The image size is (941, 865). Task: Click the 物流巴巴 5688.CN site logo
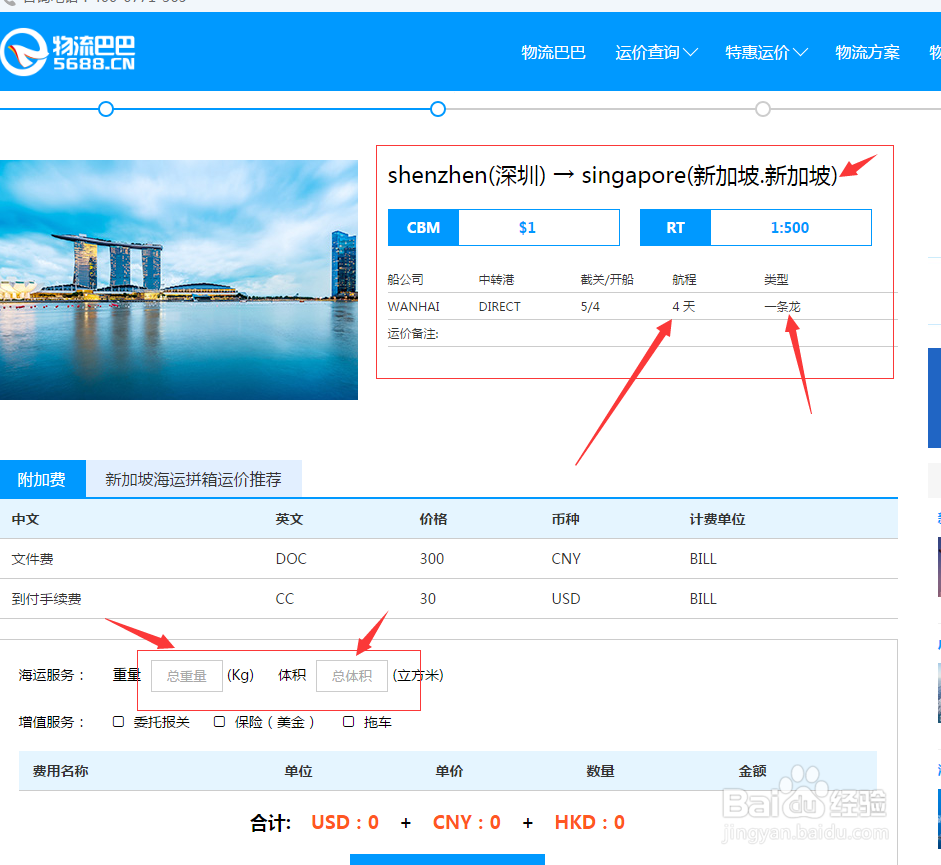[68, 49]
